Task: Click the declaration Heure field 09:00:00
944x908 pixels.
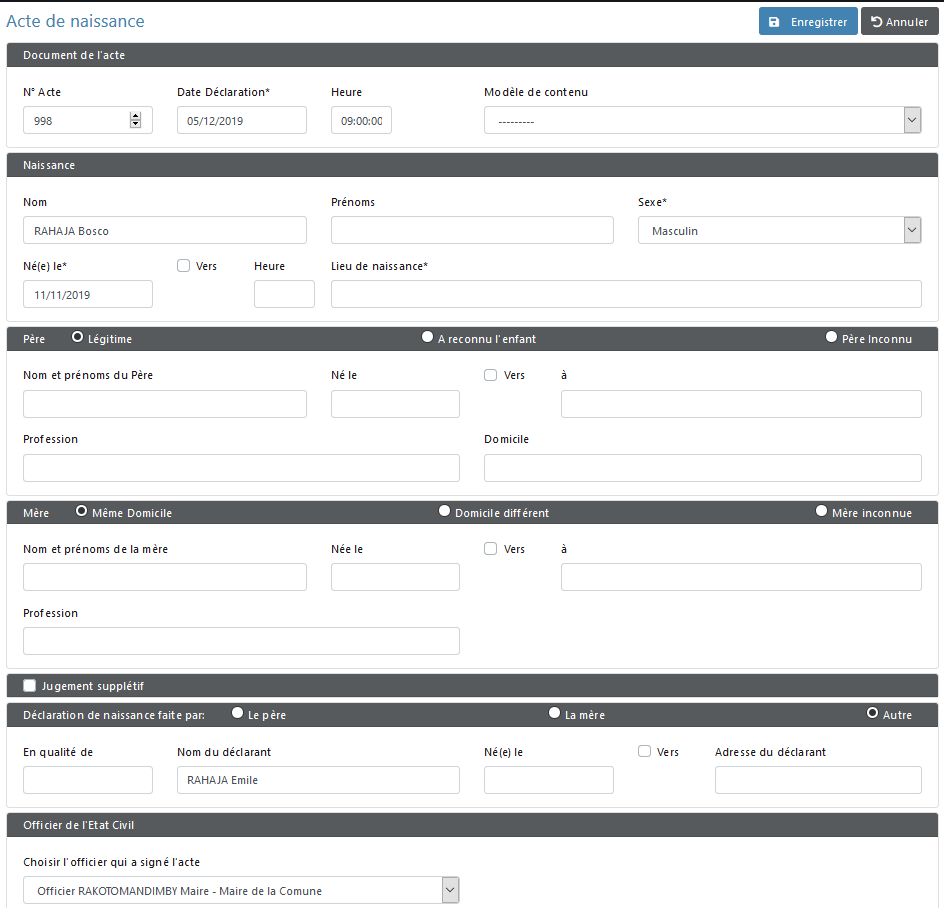Action: [361, 120]
